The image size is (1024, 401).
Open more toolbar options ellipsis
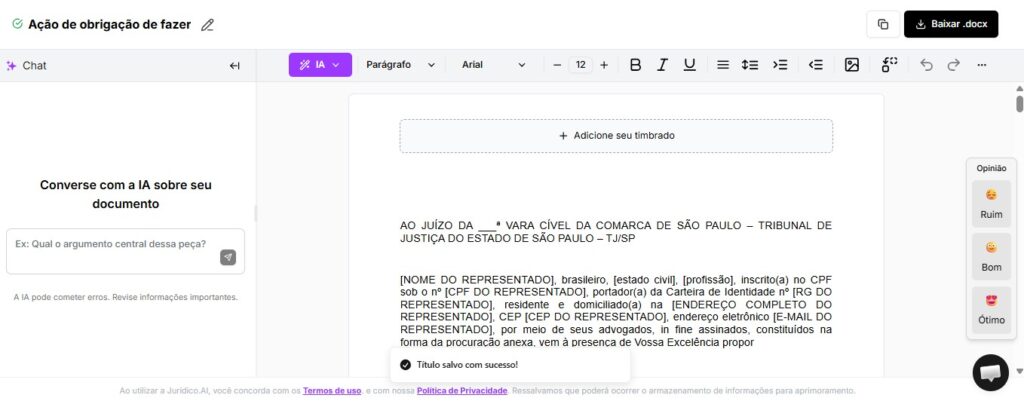pos(982,65)
